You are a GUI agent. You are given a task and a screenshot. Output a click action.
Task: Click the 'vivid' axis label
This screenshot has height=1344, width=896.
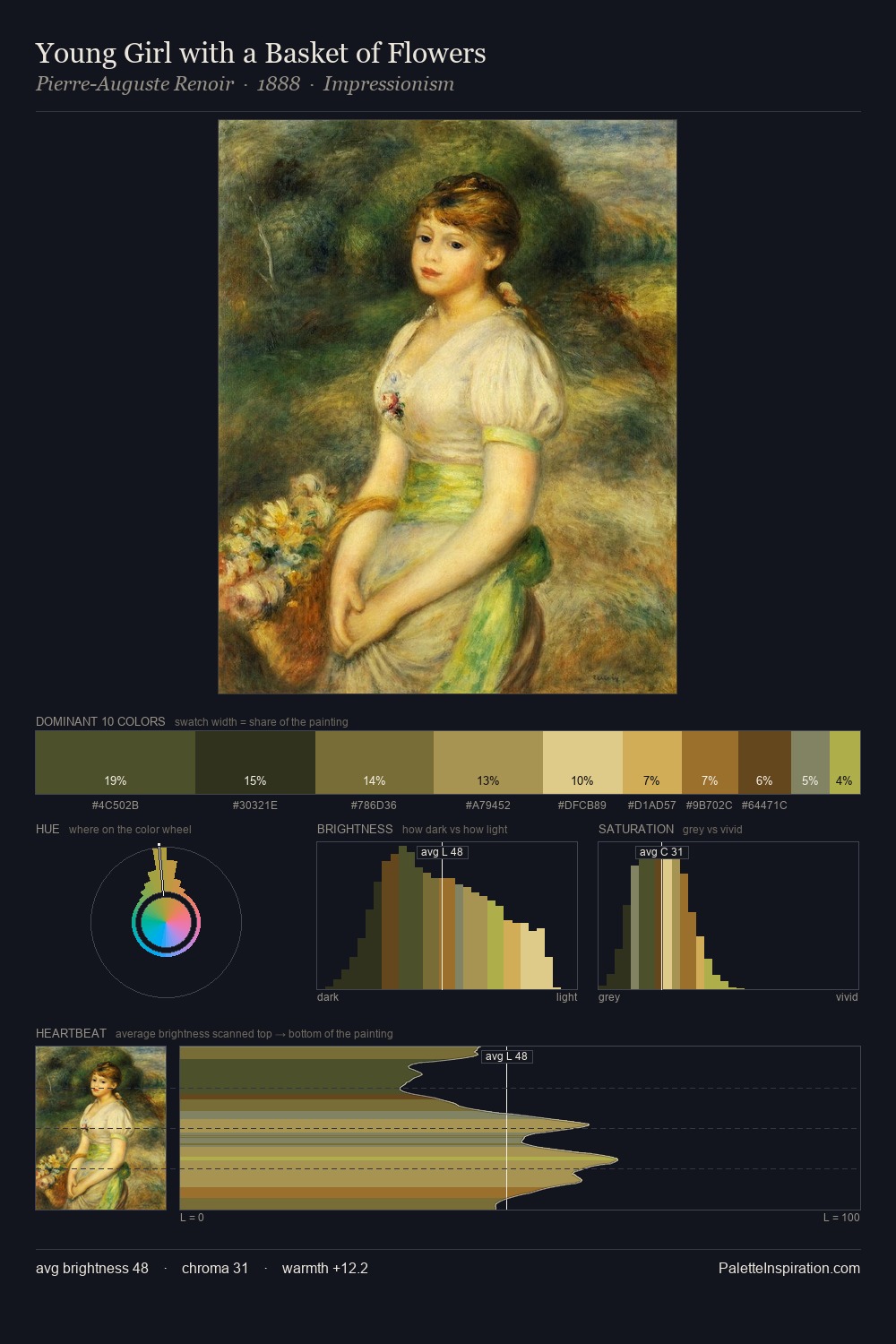[847, 997]
